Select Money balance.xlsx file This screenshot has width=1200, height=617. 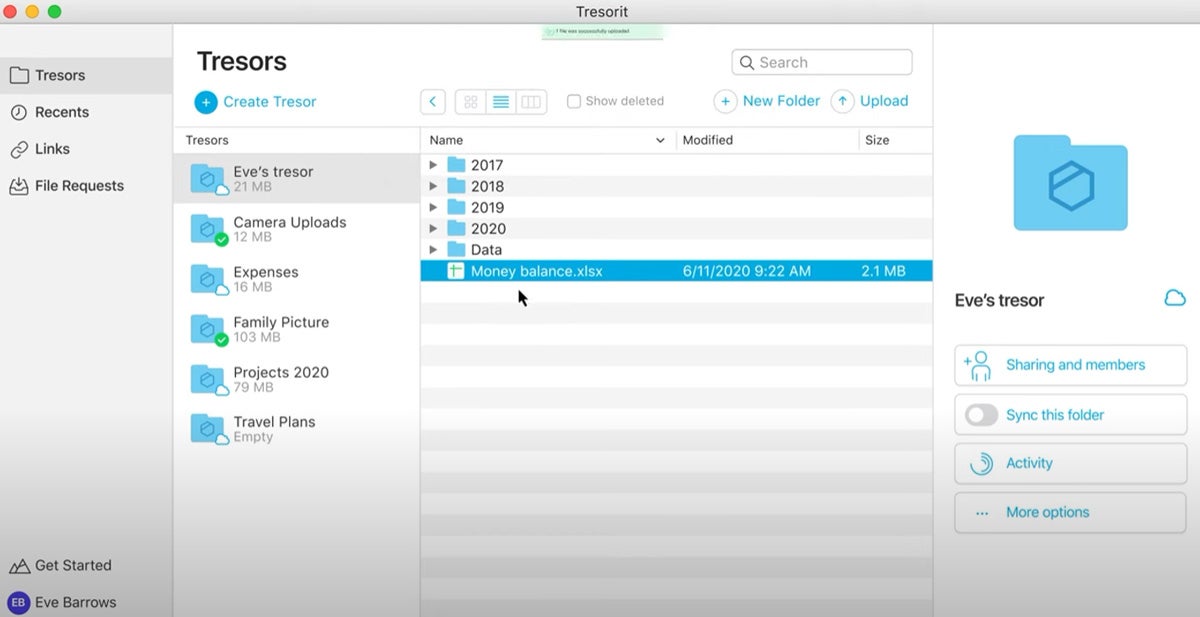(x=676, y=271)
